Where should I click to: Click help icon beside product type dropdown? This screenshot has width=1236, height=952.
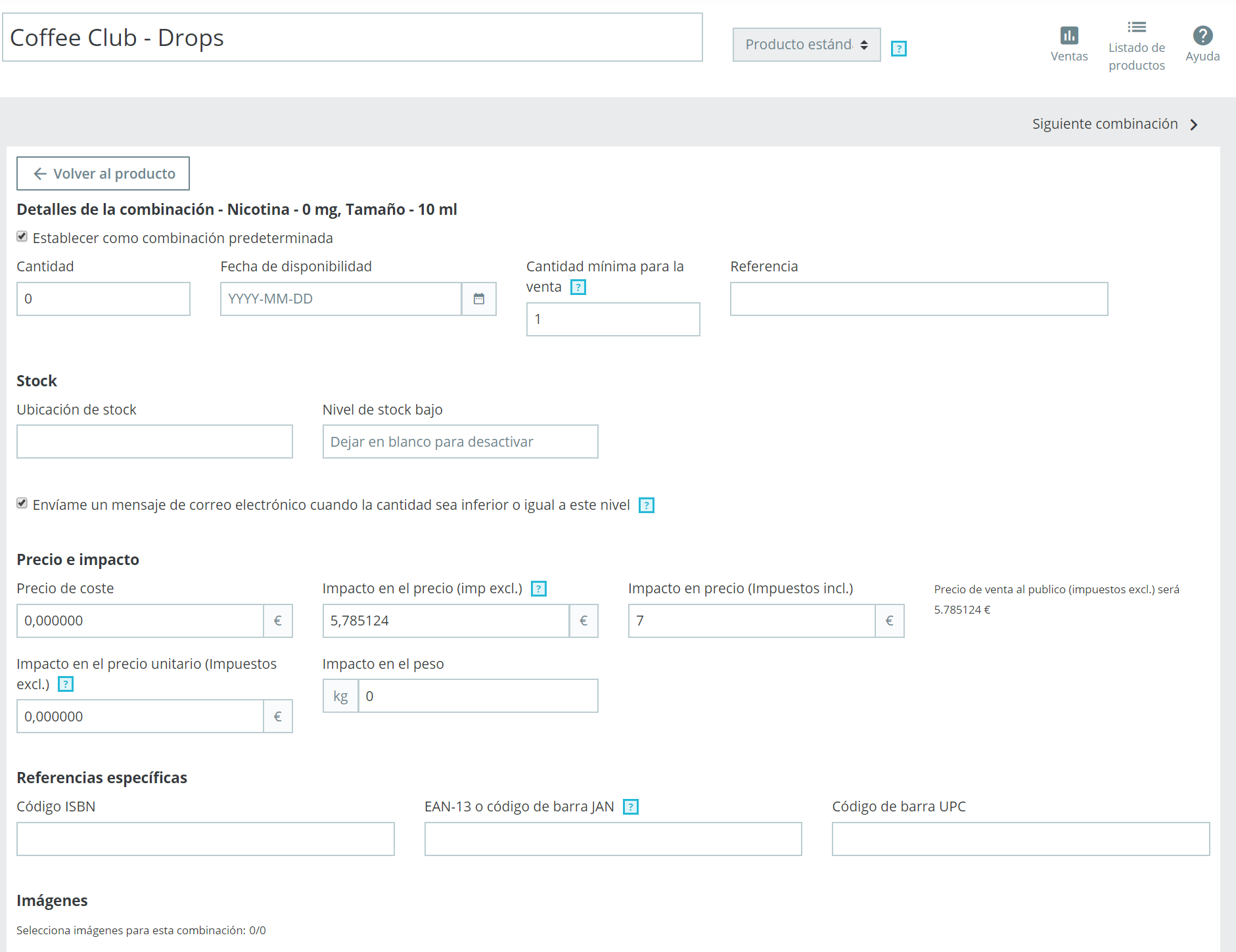(x=898, y=49)
